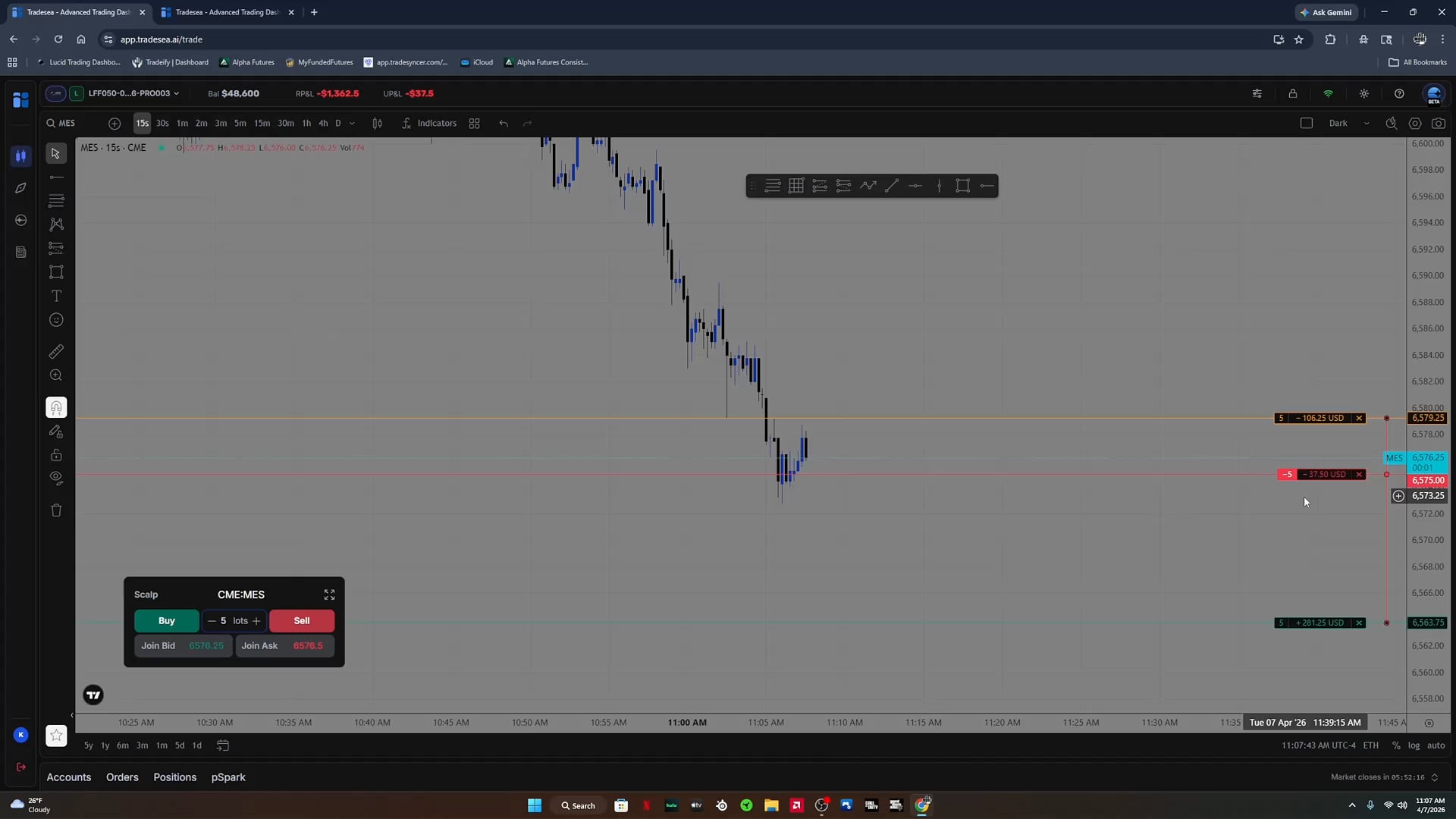The width and height of the screenshot is (1456, 819).
Task: Expand the account LFF050 selector dropdown
Action: pyautogui.click(x=134, y=93)
